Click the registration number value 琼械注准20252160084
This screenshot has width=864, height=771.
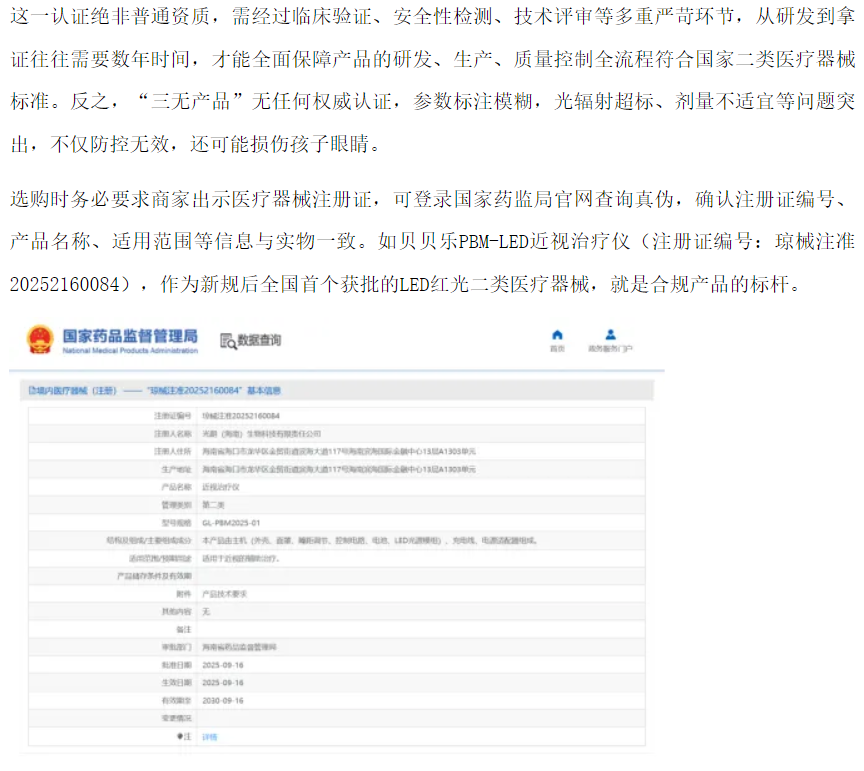241,415
